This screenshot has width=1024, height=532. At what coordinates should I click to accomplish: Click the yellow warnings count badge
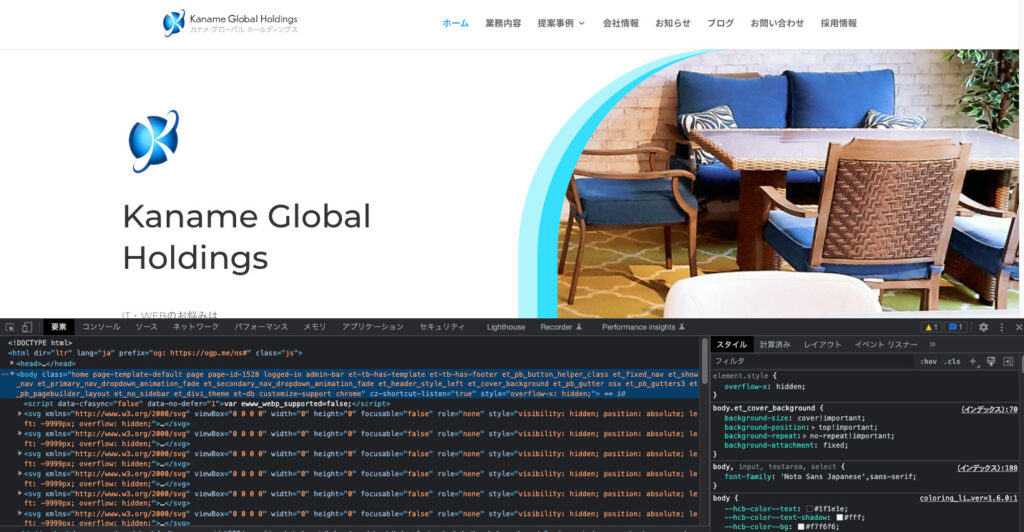pyautogui.click(x=930, y=327)
